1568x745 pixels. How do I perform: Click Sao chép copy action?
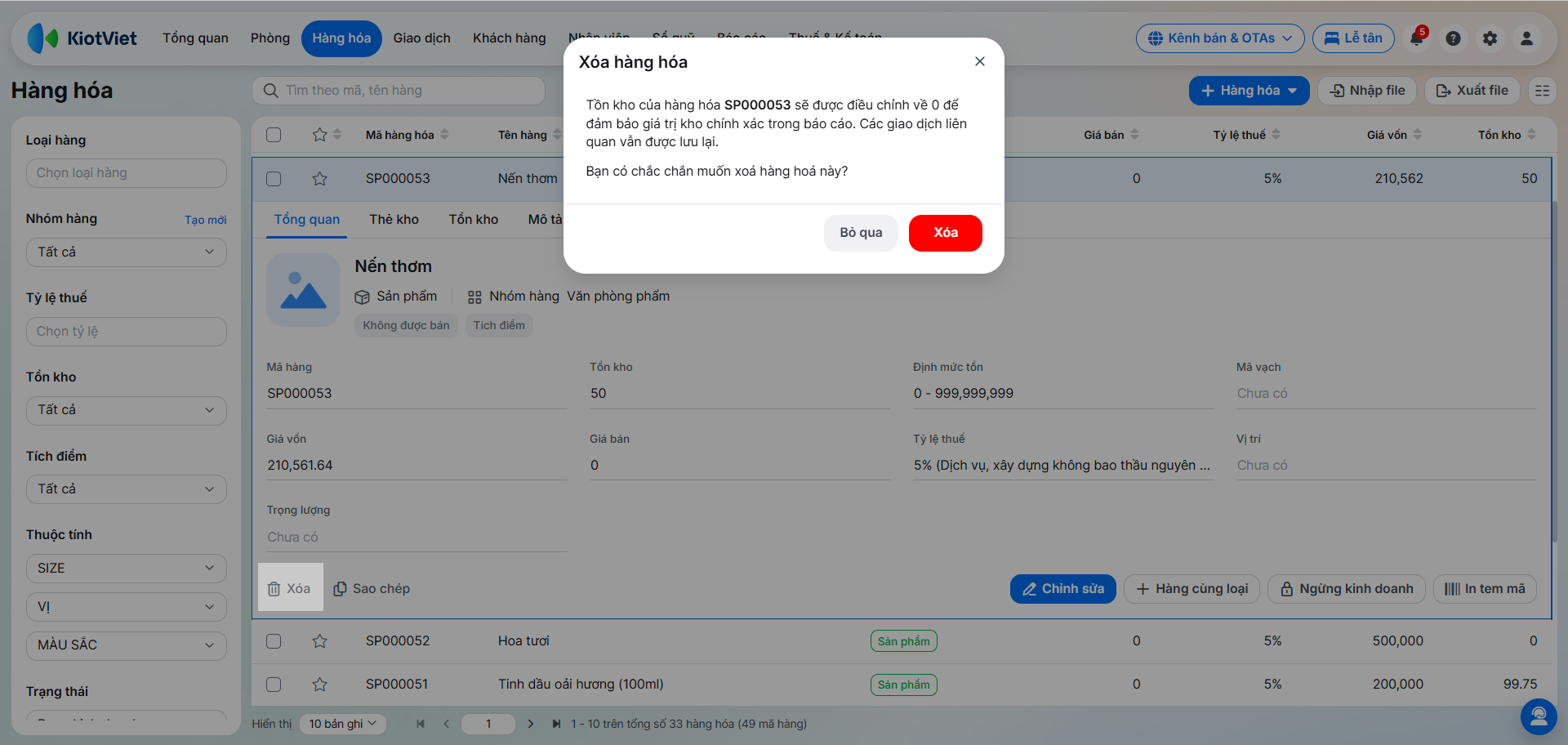(x=372, y=589)
